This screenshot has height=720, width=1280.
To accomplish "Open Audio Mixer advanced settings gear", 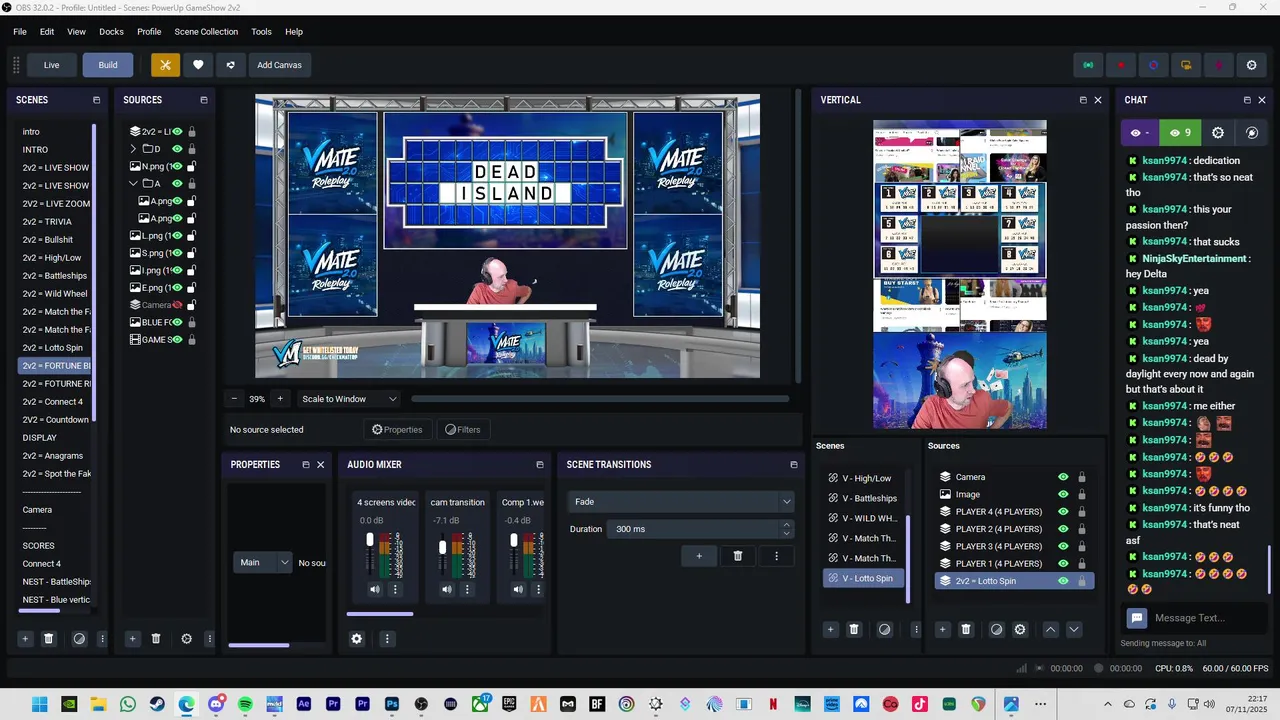I will click(357, 638).
